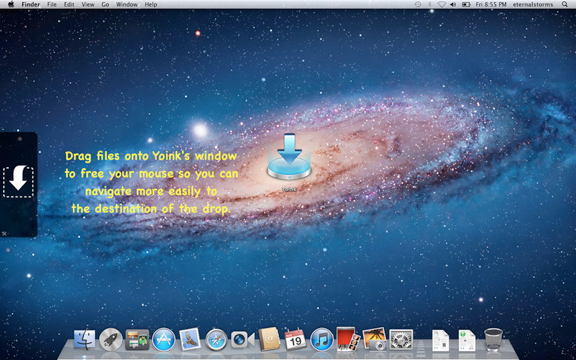Open Address Book in the Dock

[269, 339]
